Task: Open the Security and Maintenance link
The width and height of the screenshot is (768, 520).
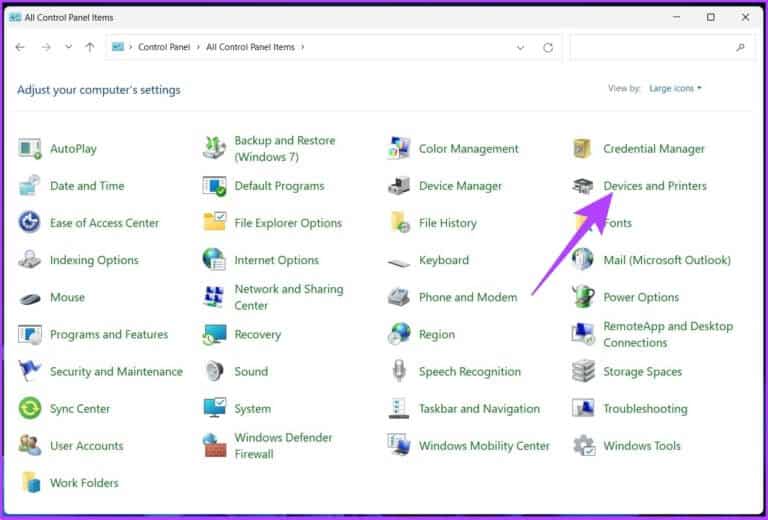Action: click(117, 372)
